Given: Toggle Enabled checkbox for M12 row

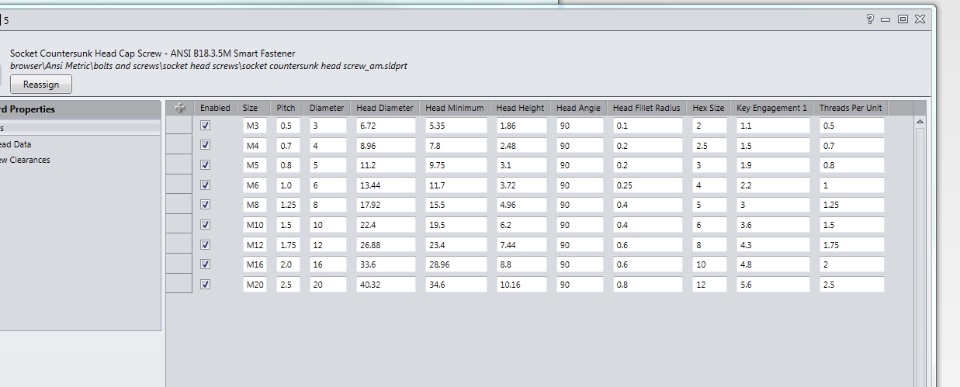Looking at the screenshot, I should pos(205,244).
